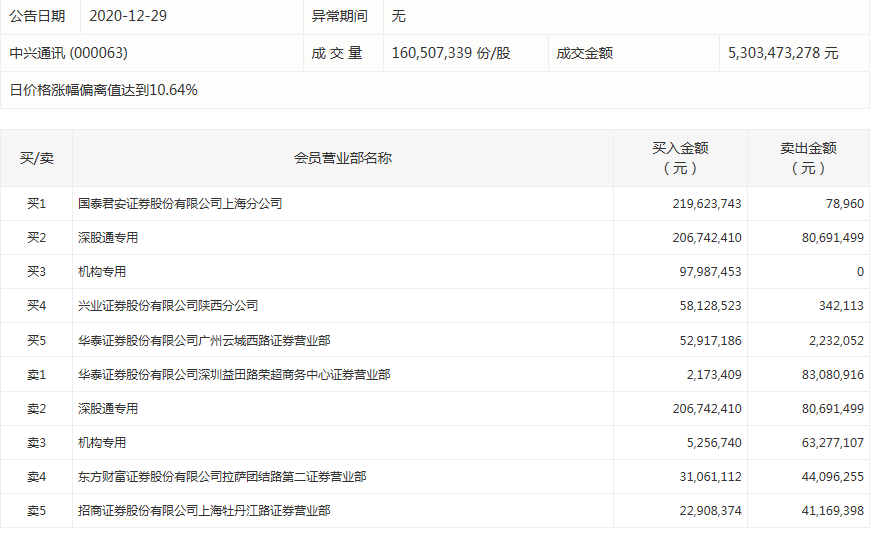Click the 无 value for abnormal period
Screen dimensions: 871x533
(x=398, y=16)
